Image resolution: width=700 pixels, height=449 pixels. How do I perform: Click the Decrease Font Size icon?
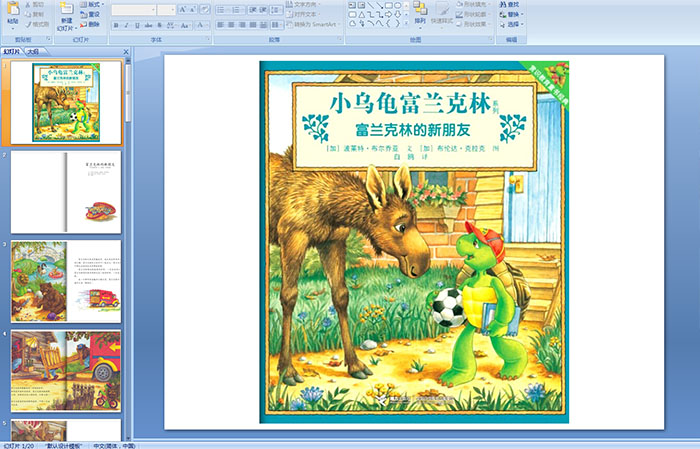coord(192,10)
